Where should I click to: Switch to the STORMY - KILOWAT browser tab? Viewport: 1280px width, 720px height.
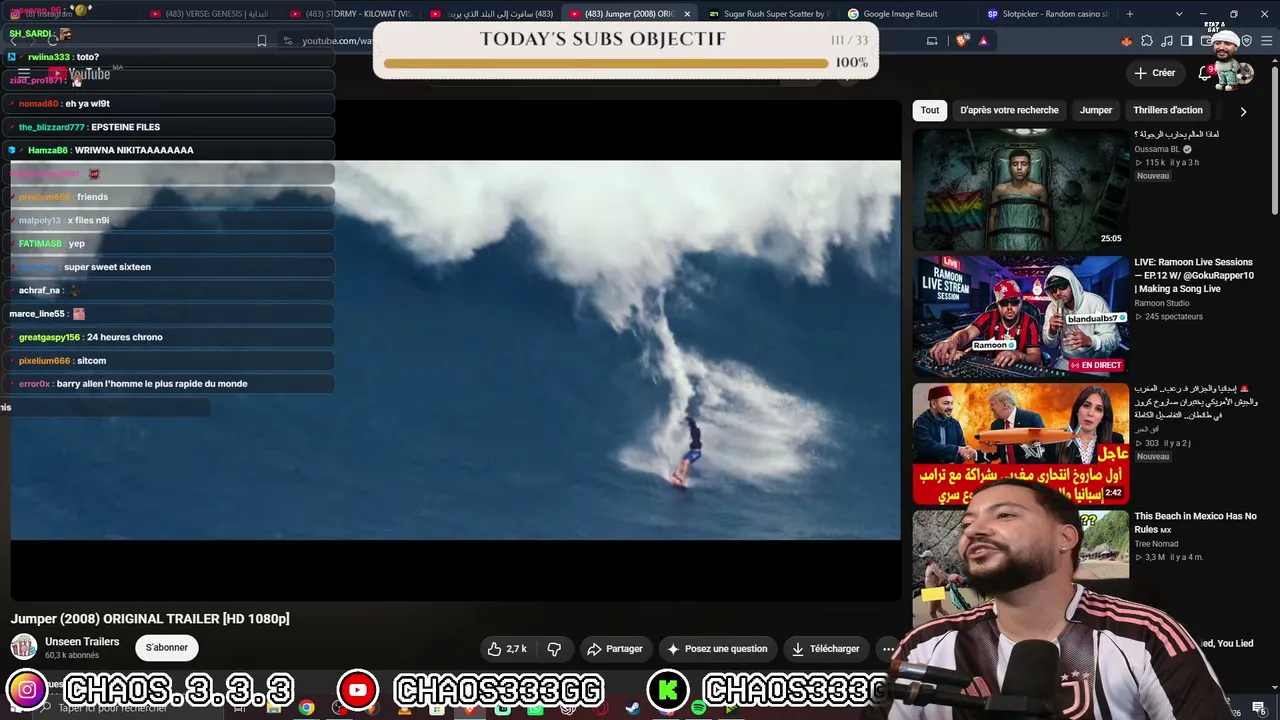click(x=351, y=14)
